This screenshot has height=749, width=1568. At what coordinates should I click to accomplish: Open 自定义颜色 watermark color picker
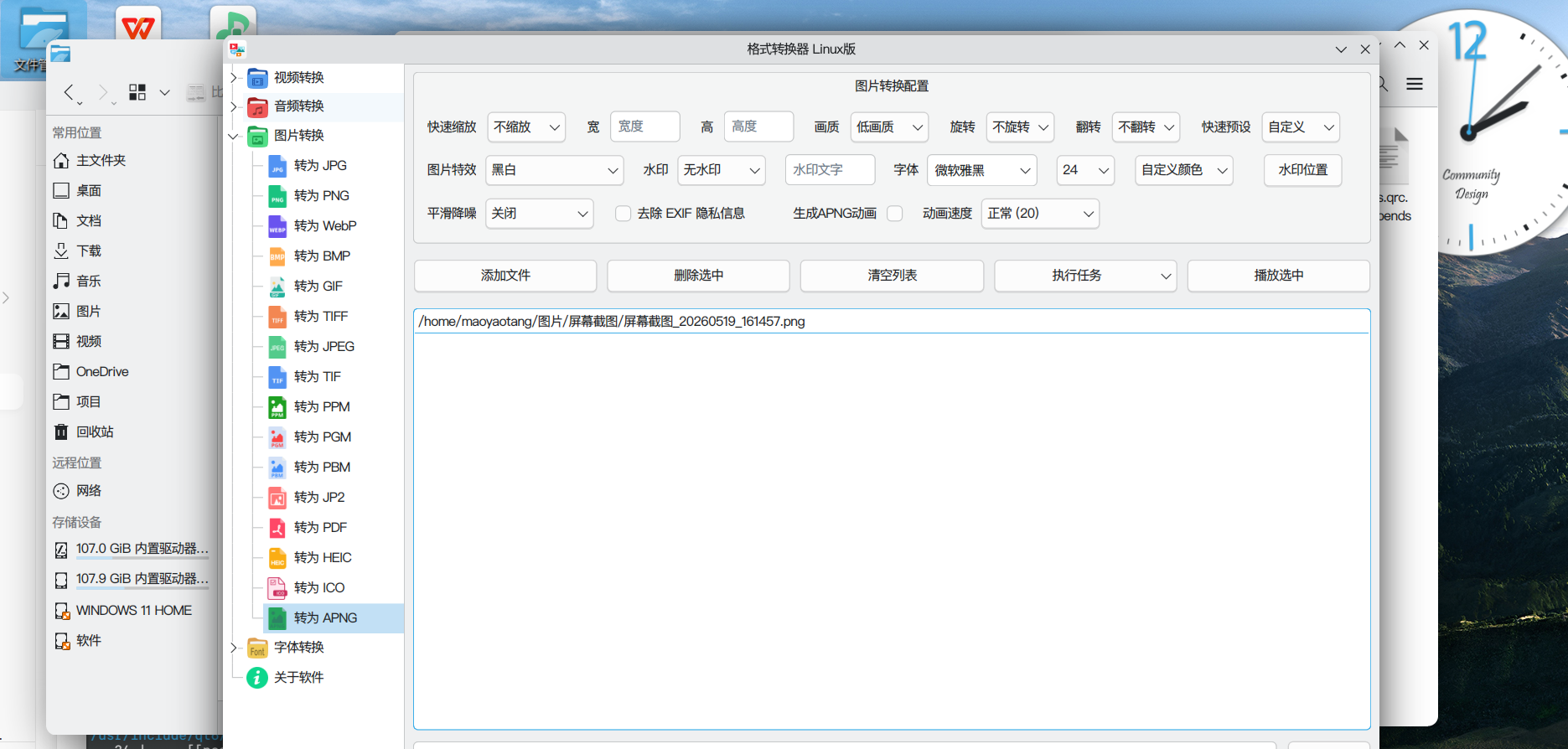[x=1184, y=170]
